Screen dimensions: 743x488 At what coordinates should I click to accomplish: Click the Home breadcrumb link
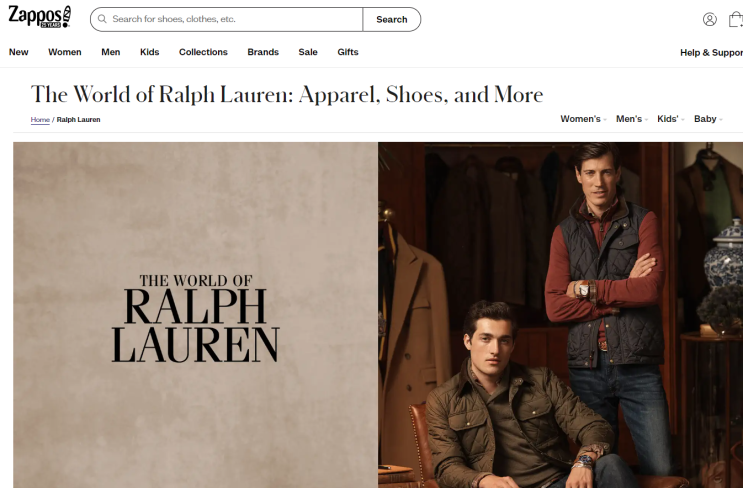[40, 120]
